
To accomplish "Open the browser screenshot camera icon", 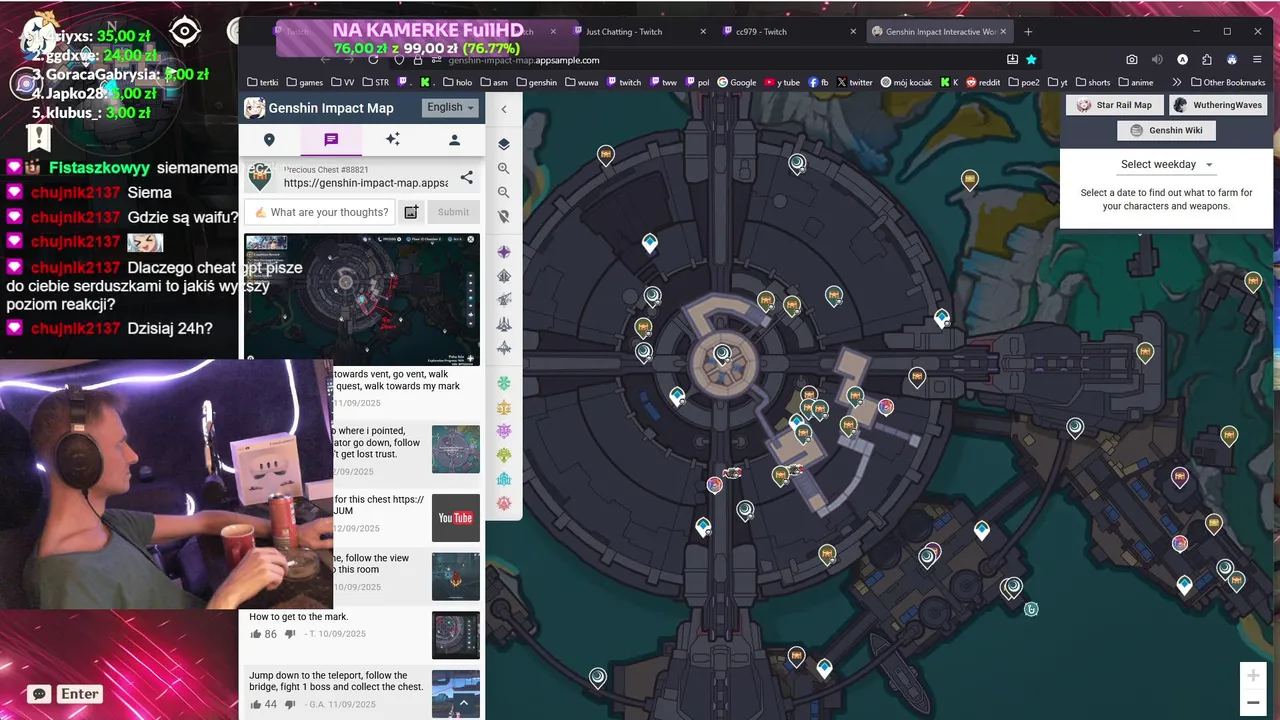I will 1132,60.
